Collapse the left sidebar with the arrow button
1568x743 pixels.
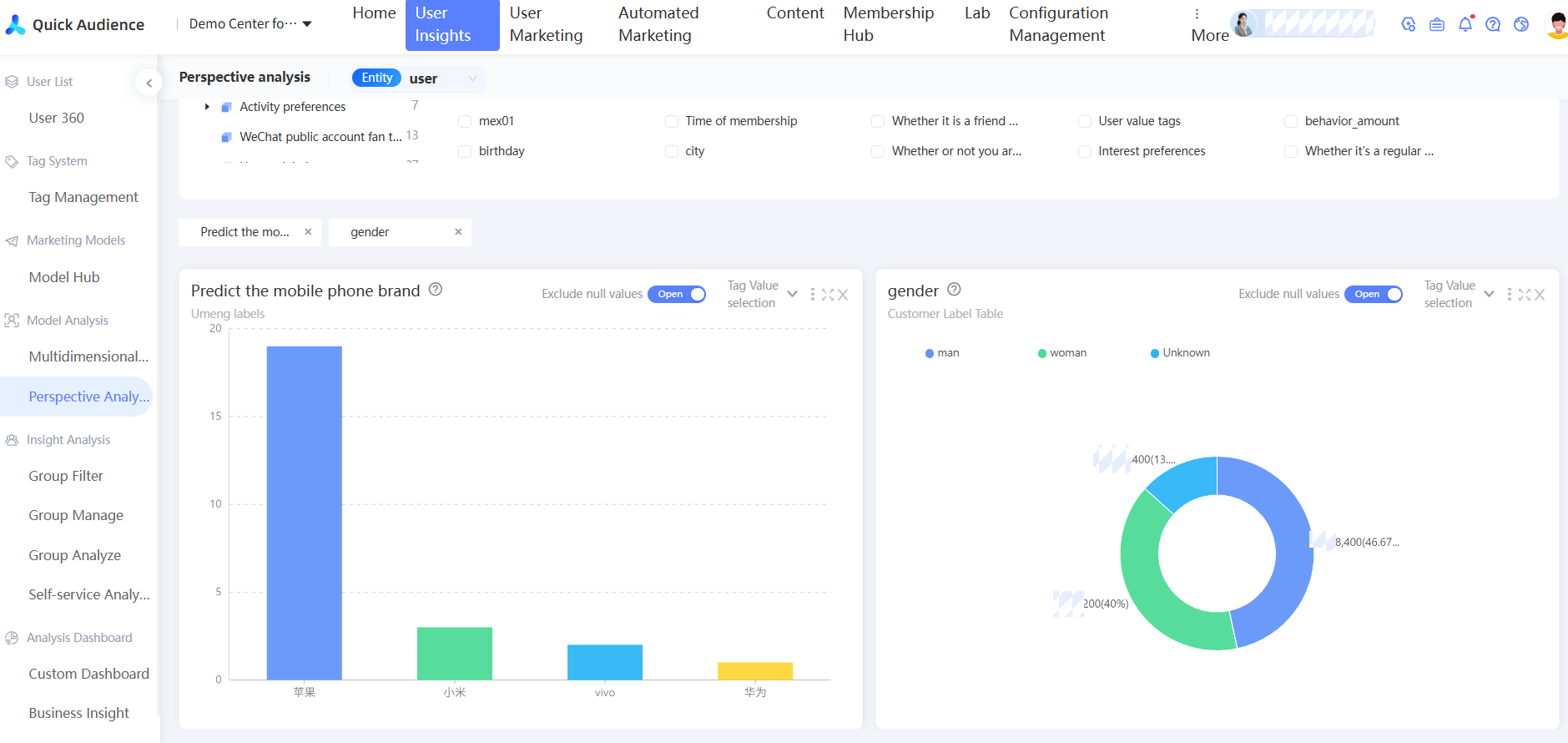point(149,82)
